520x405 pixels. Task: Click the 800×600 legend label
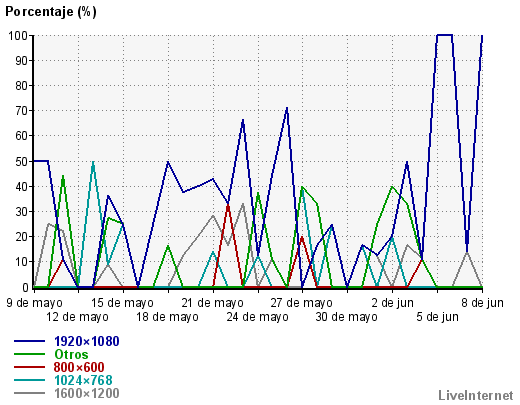coord(79,367)
